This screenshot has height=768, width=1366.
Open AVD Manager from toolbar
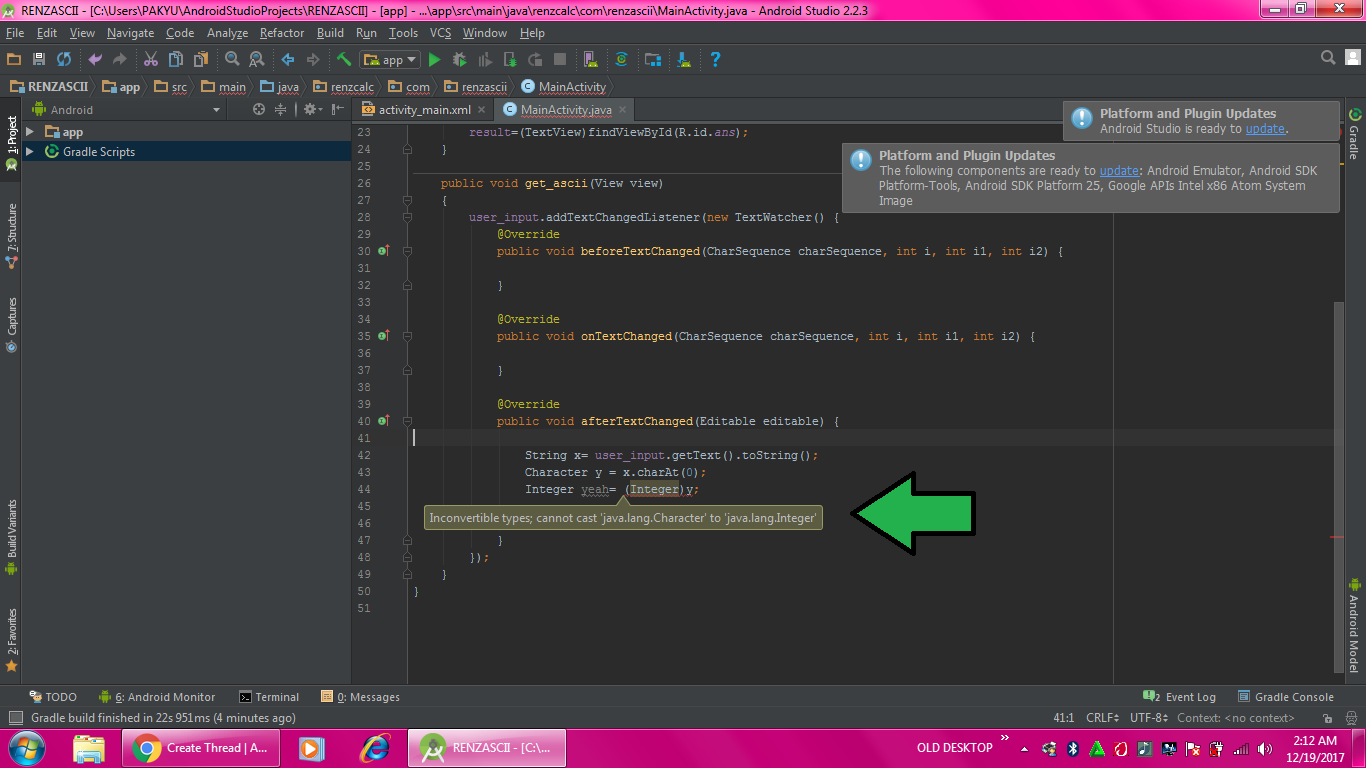(590, 60)
